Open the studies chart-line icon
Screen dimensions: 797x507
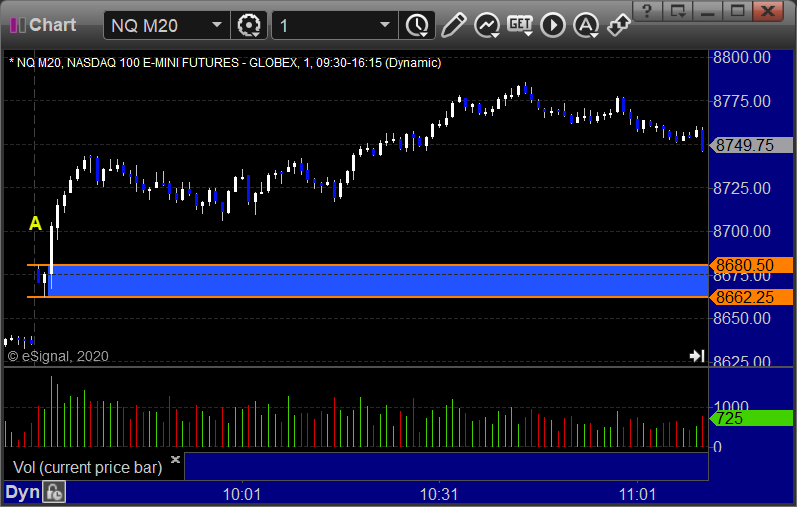pyautogui.click(x=486, y=25)
